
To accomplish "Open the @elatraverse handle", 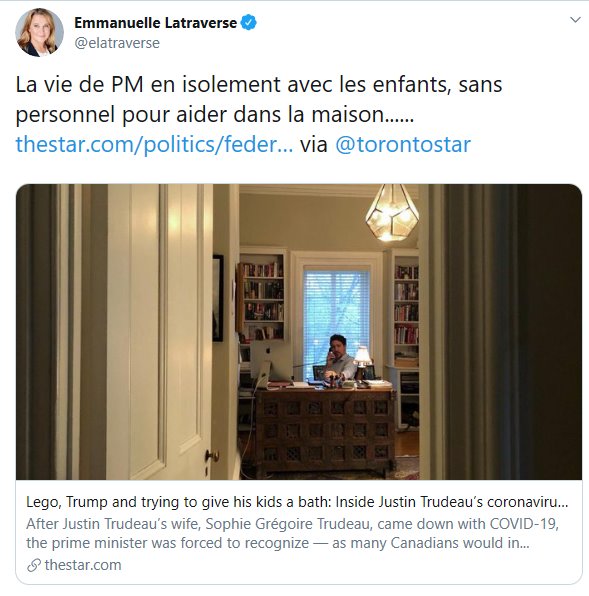I will (117, 43).
